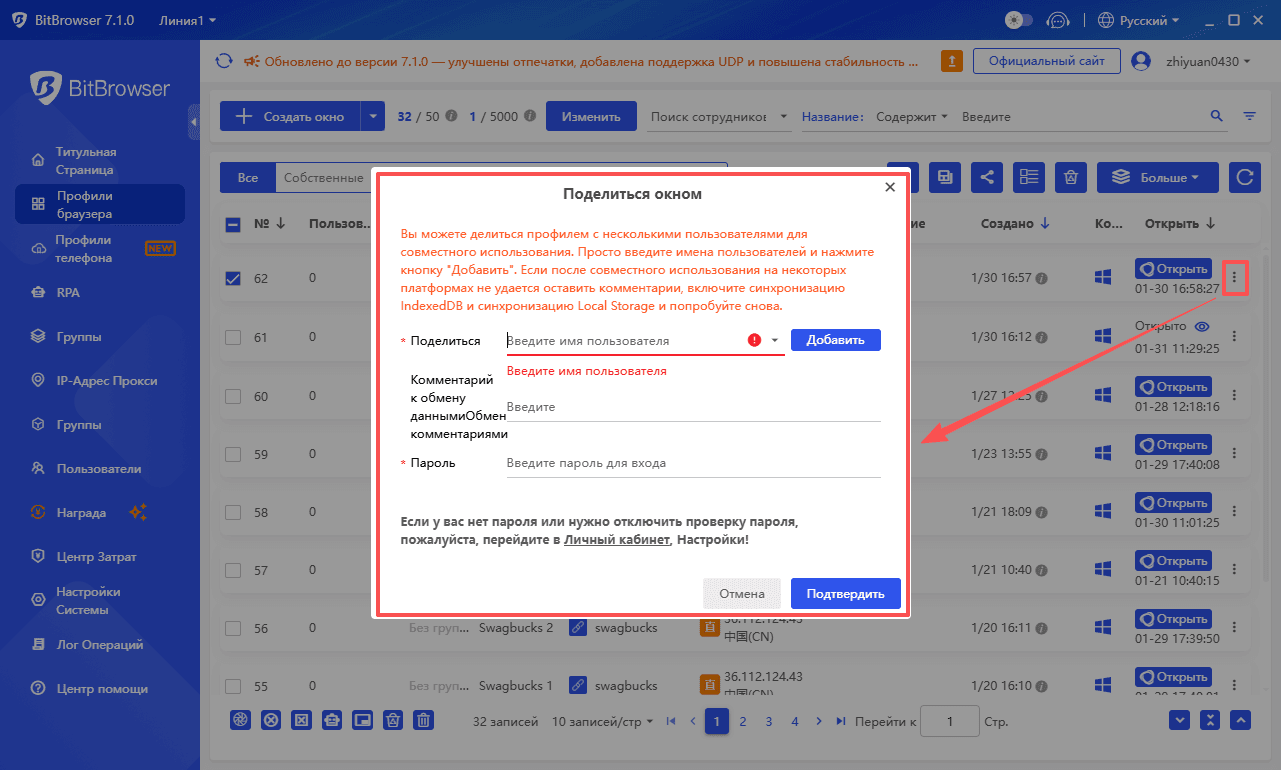The height and width of the screenshot is (770, 1281).
Task: Click Отмена in the dialog
Action: pyautogui.click(x=742, y=593)
